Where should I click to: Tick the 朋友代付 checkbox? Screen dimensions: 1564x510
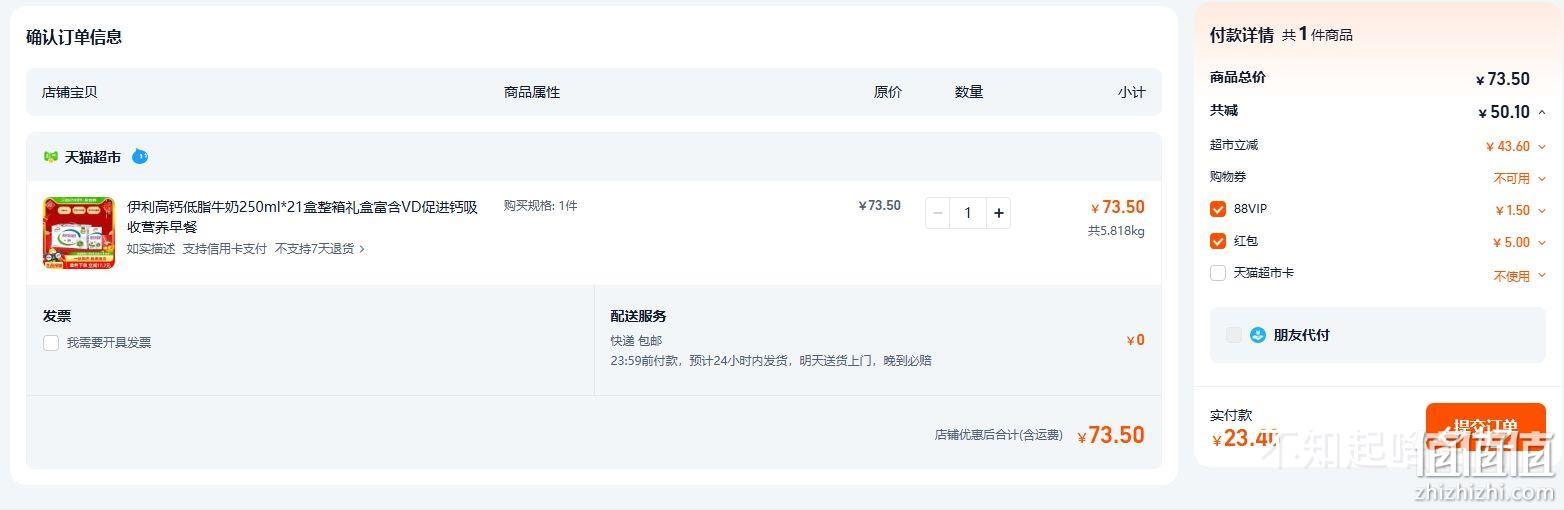[1234, 335]
